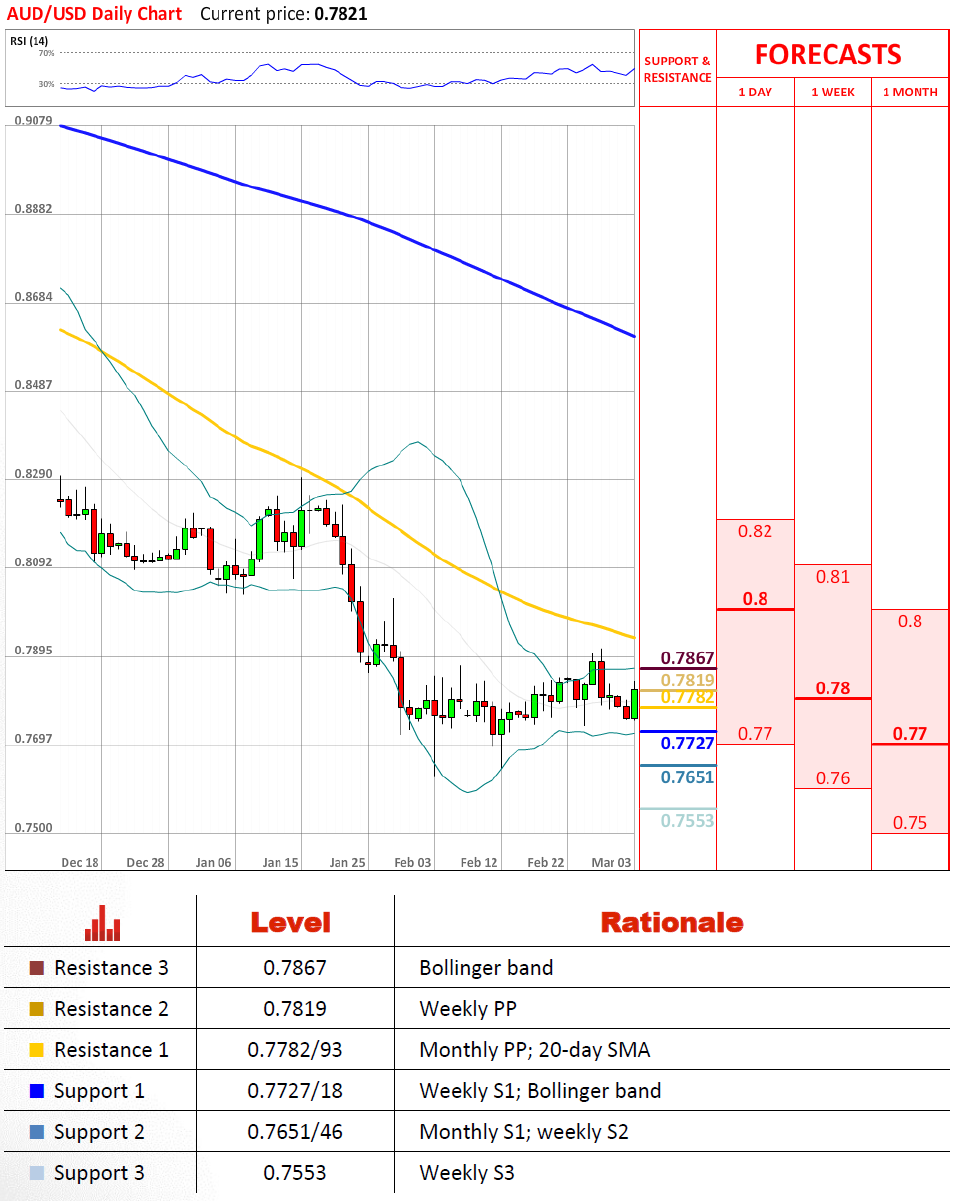Click the Jan 25 date axis label
Image resolution: width=965 pixels, height=1201 pixels.
(347, 862)
